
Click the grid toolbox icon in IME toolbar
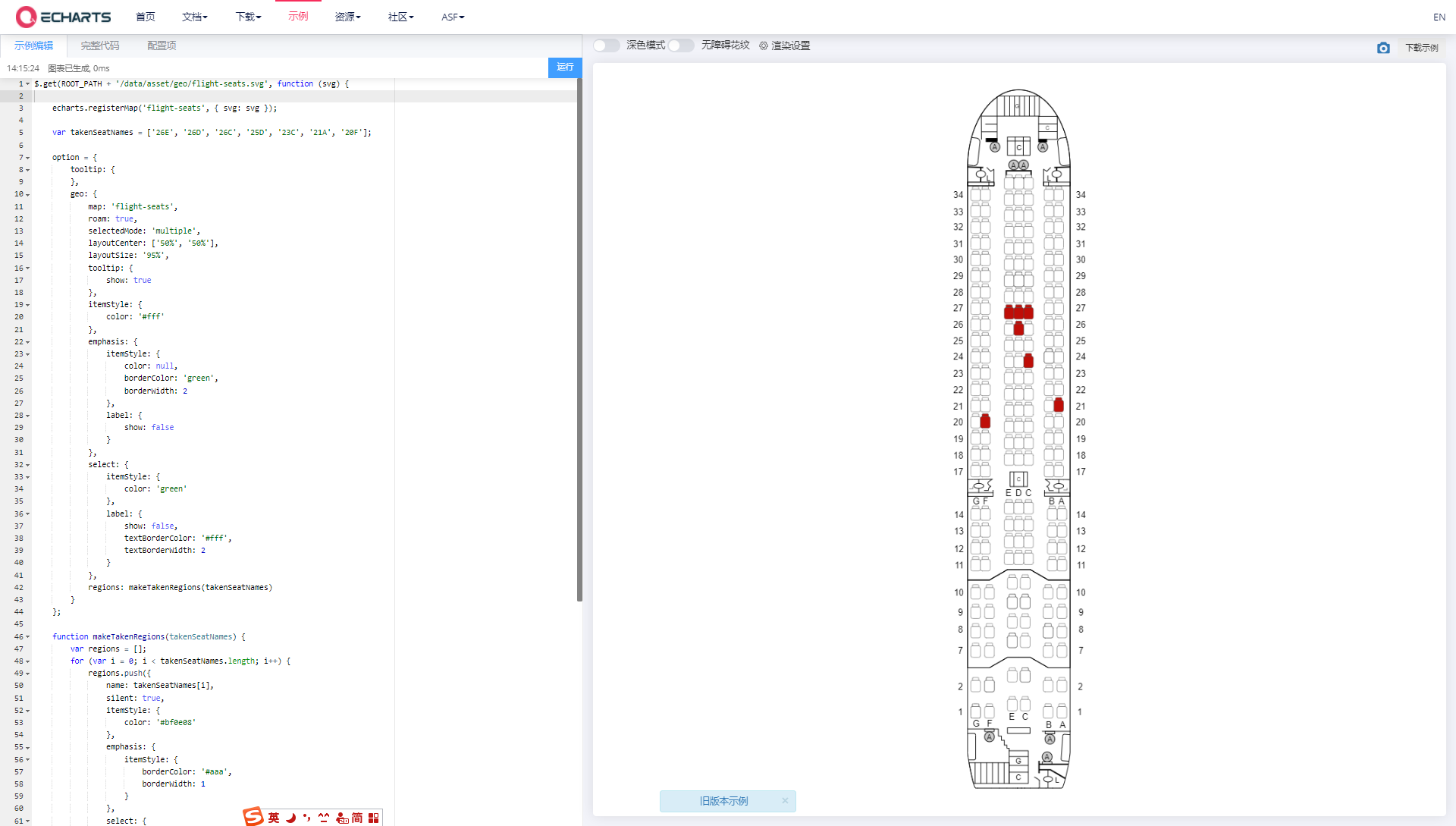373,818
